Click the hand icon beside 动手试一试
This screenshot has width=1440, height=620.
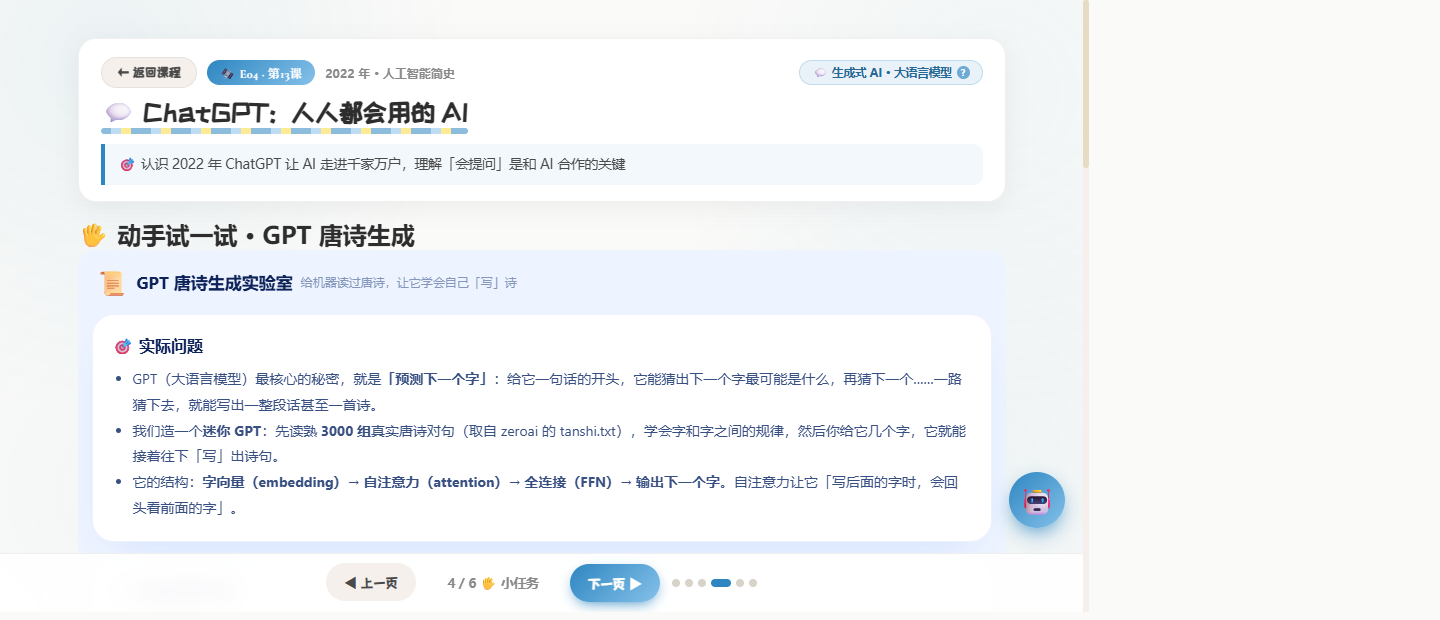93,236
